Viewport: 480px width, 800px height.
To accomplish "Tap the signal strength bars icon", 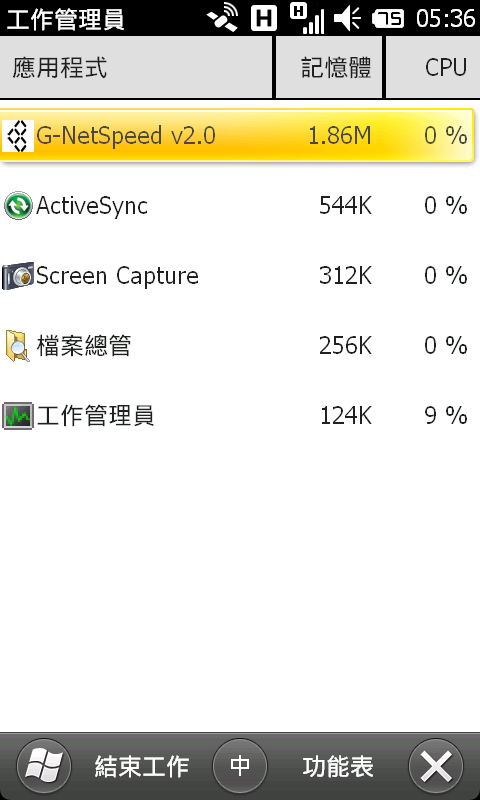I will click(308, 18).
